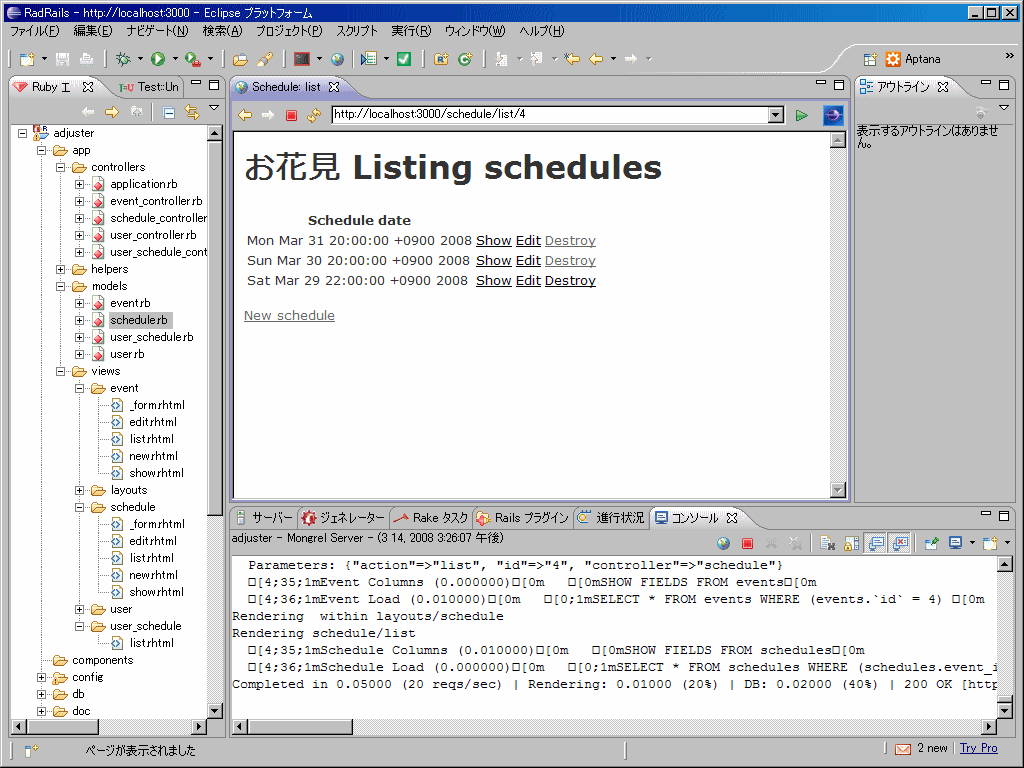
Task: Expand the helpers folder
Action: coord(60,269)
